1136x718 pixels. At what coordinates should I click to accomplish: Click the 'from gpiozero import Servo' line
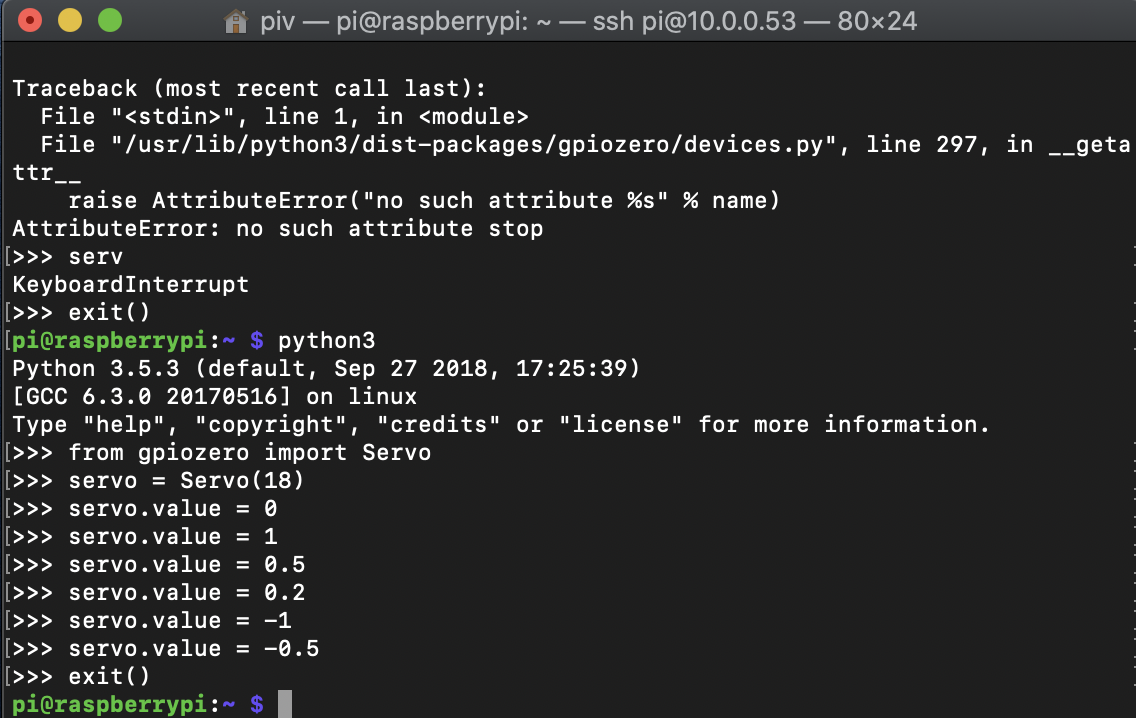250,453
